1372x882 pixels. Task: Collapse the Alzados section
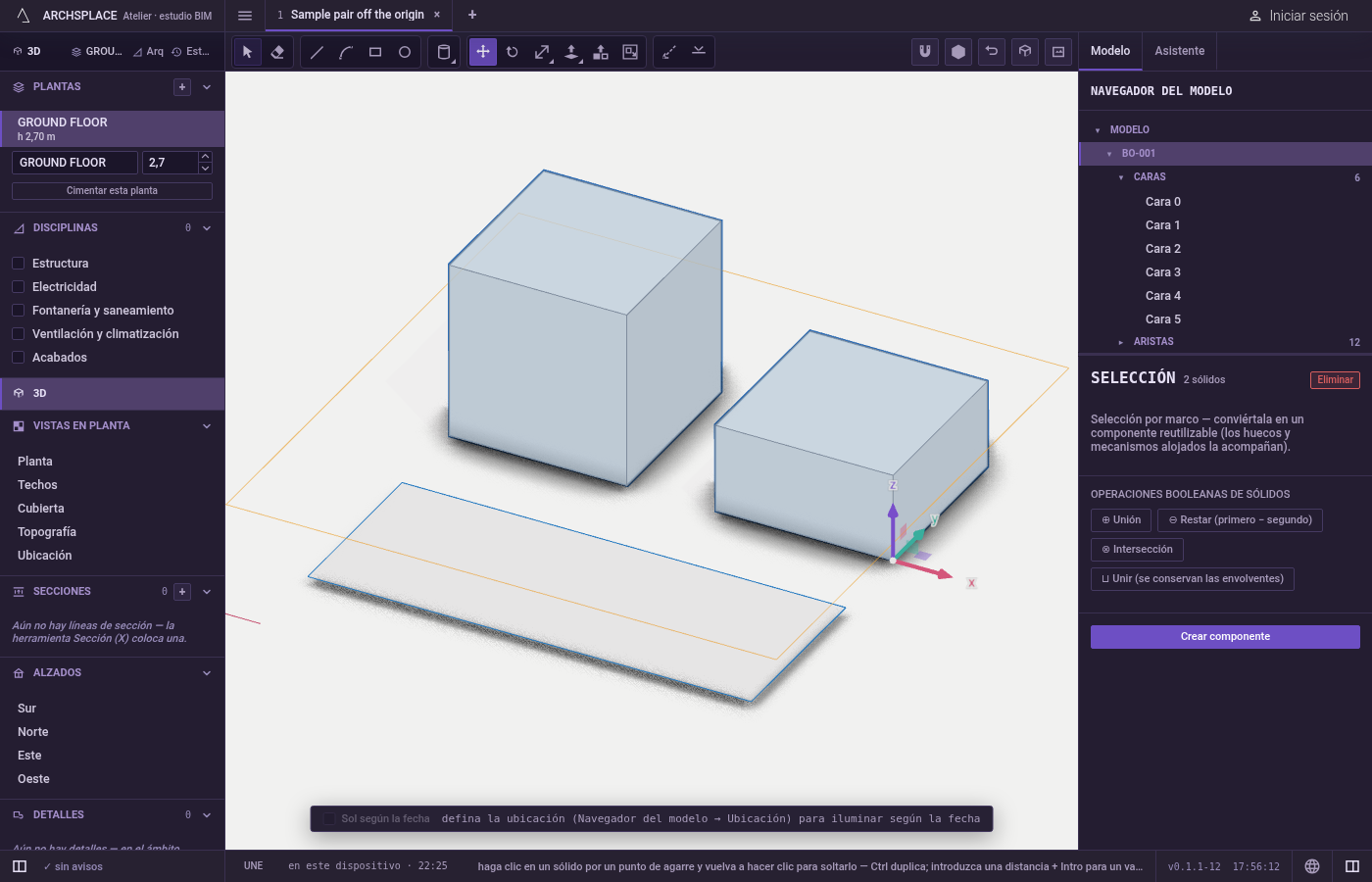pyautogui.click(x=207, y=673)
